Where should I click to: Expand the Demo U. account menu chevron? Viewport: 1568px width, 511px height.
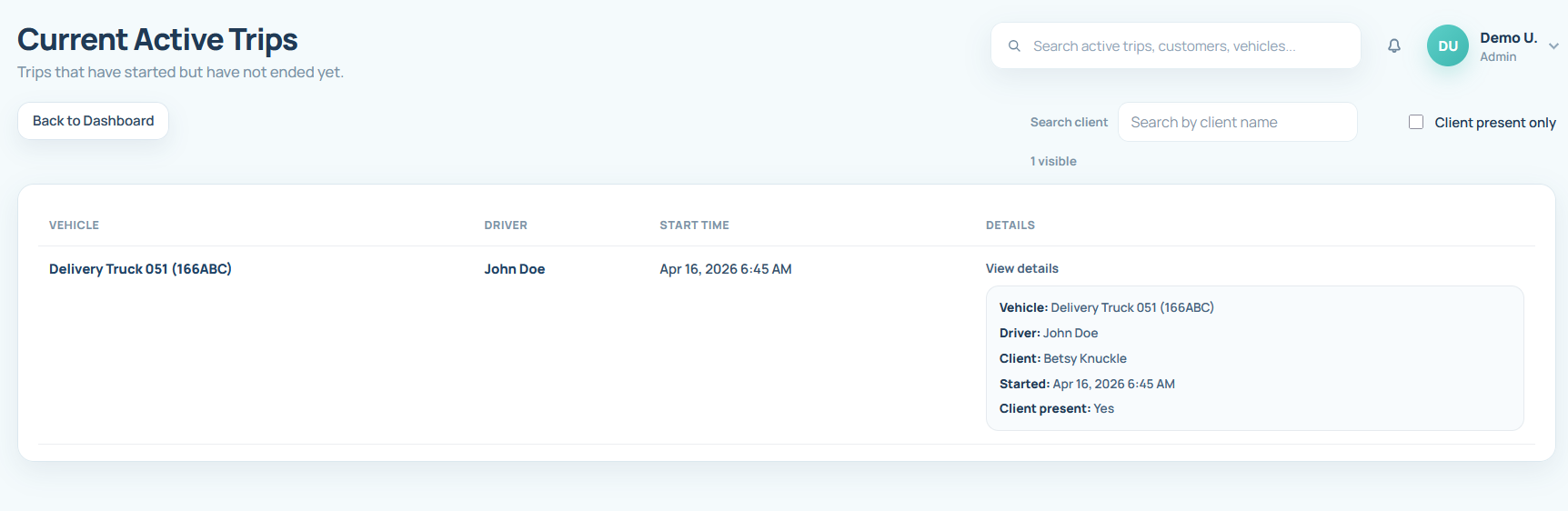click(x=1553, y=46)
